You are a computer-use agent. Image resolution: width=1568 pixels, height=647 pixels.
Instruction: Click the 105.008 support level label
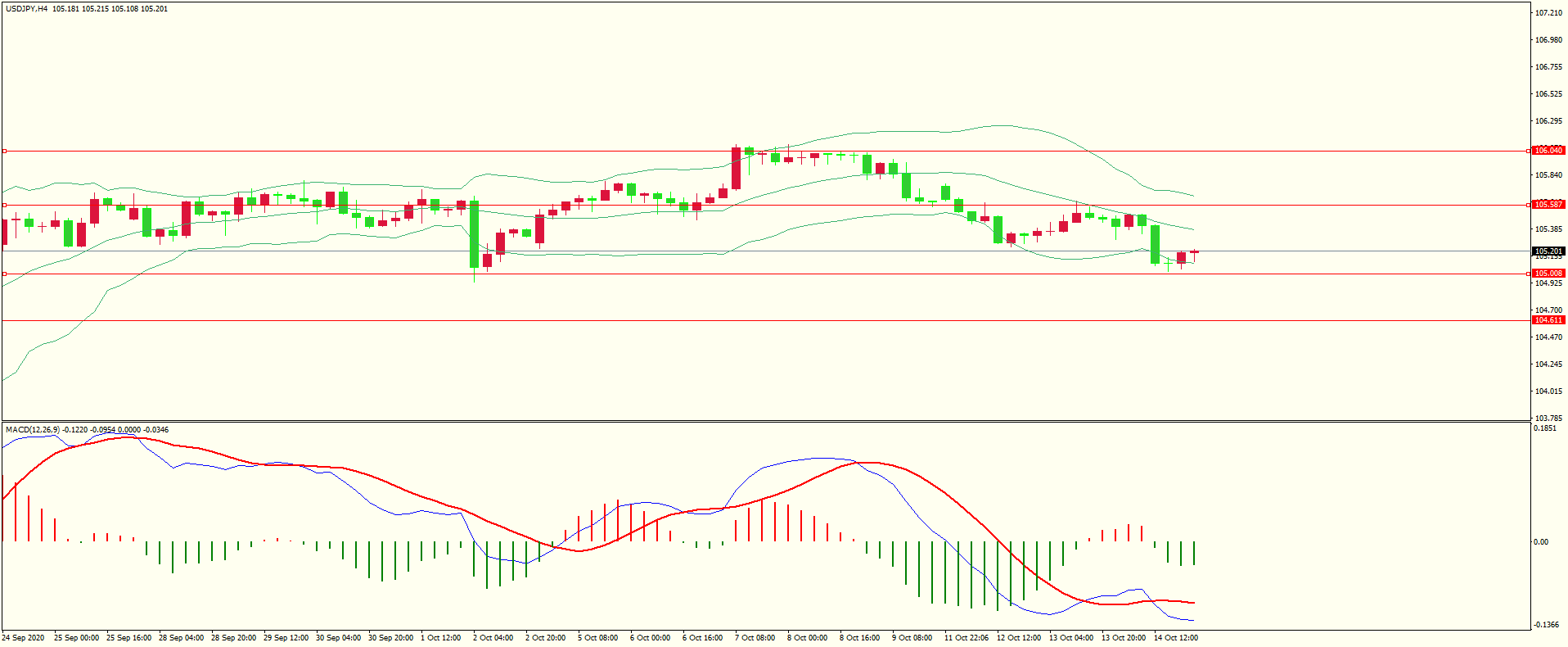(1548, 274)
